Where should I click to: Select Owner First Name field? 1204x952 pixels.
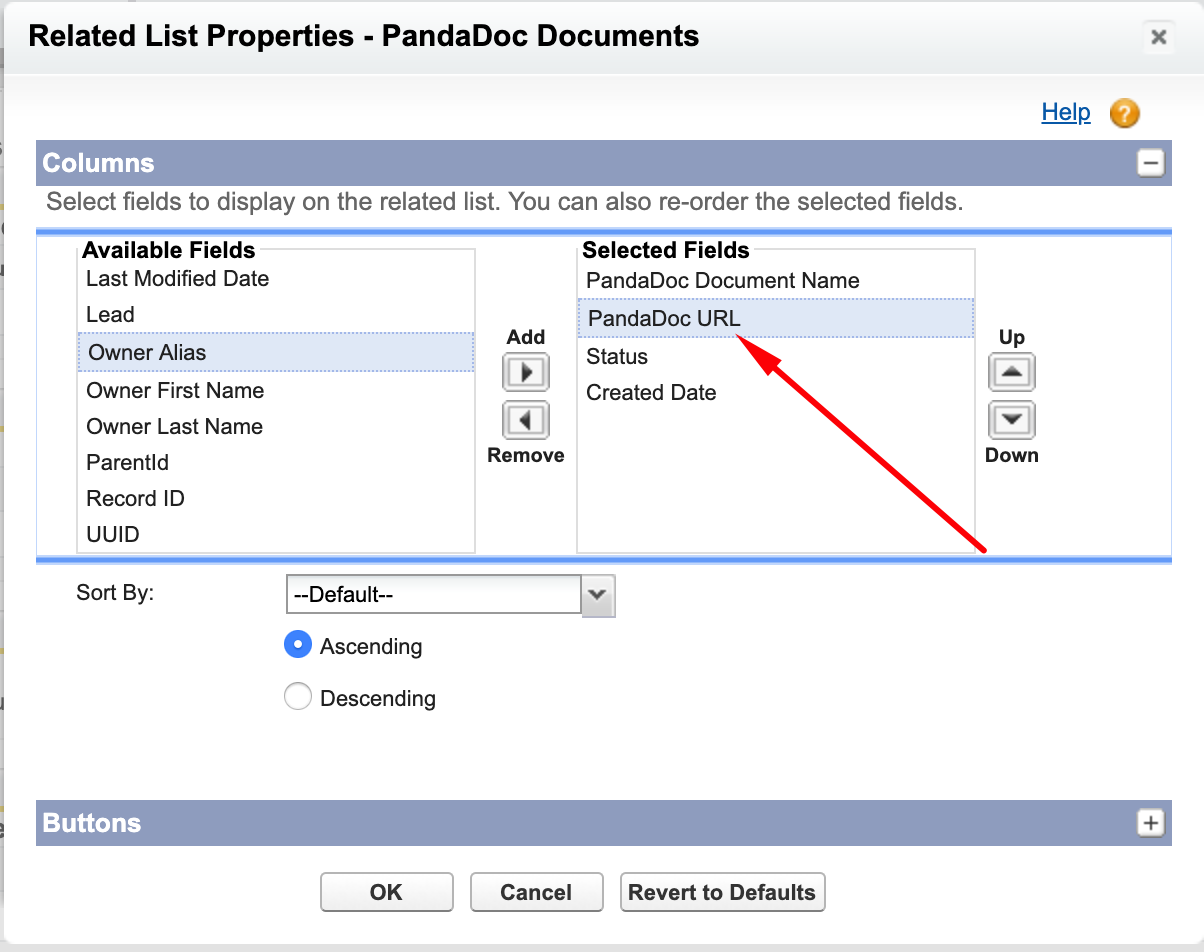point(276,391)
